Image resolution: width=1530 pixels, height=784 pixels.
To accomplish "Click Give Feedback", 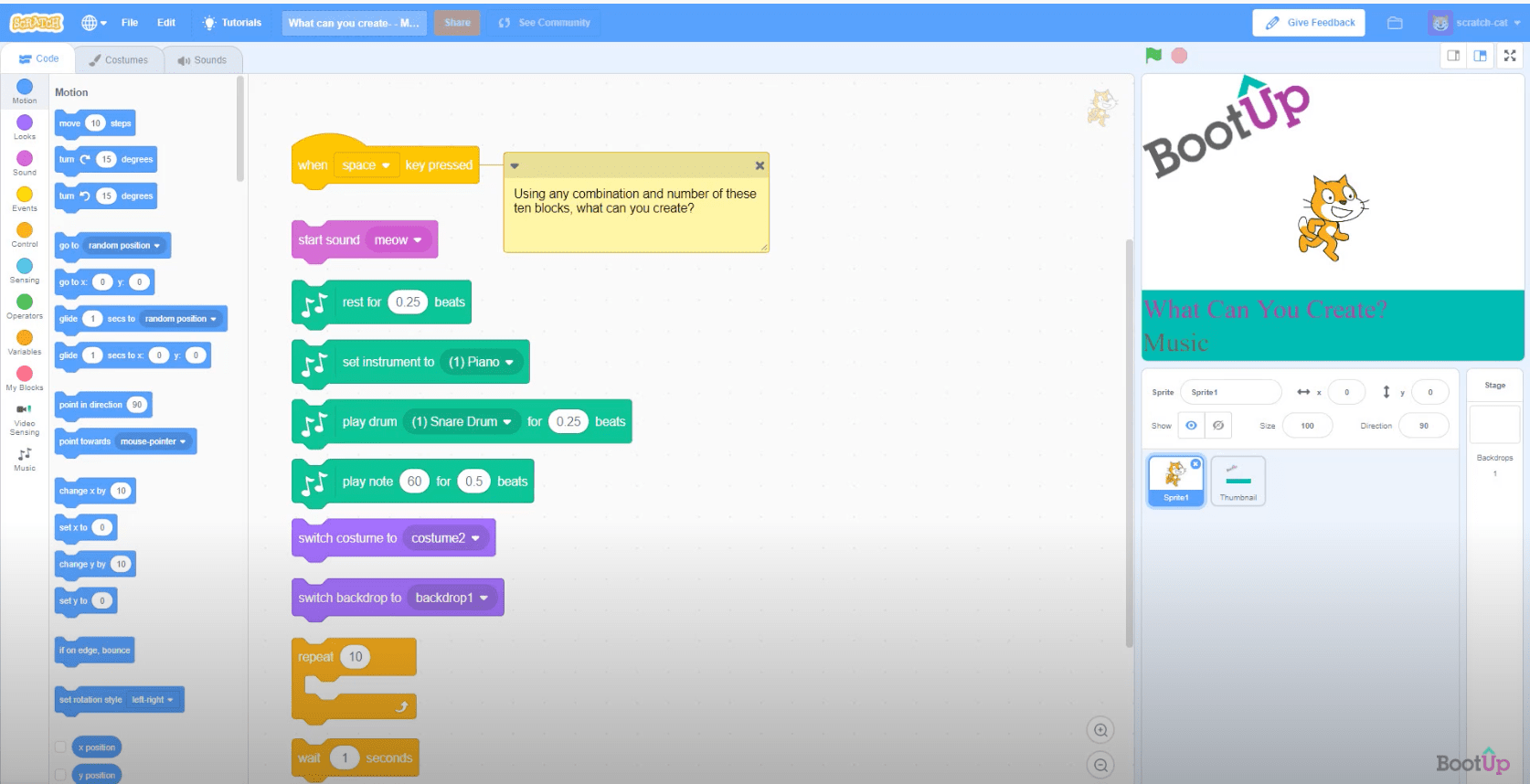I will pos(1309,23).
